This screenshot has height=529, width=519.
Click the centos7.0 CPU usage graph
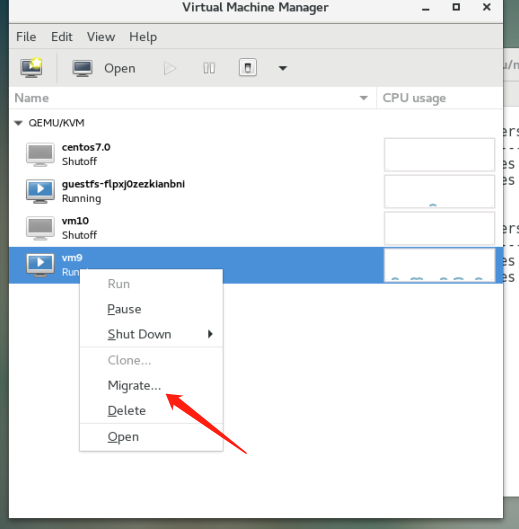tap(439, 155)
